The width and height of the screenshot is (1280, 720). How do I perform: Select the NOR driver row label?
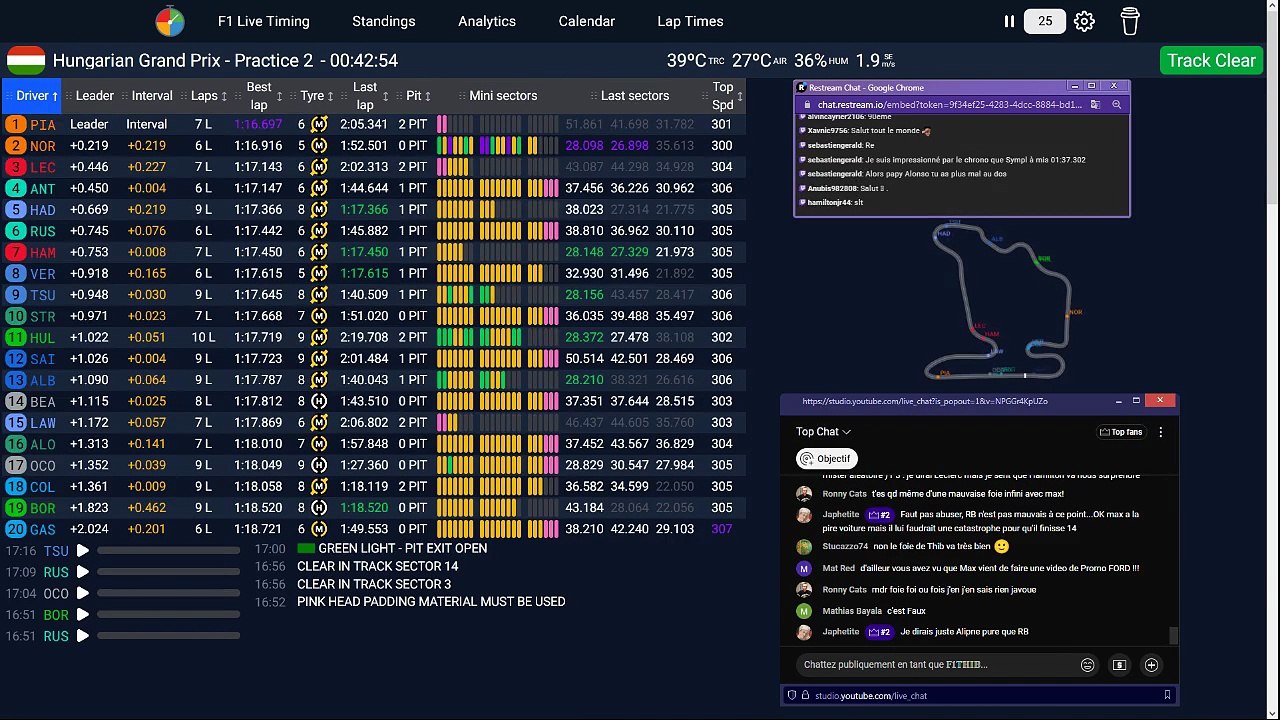43,146
